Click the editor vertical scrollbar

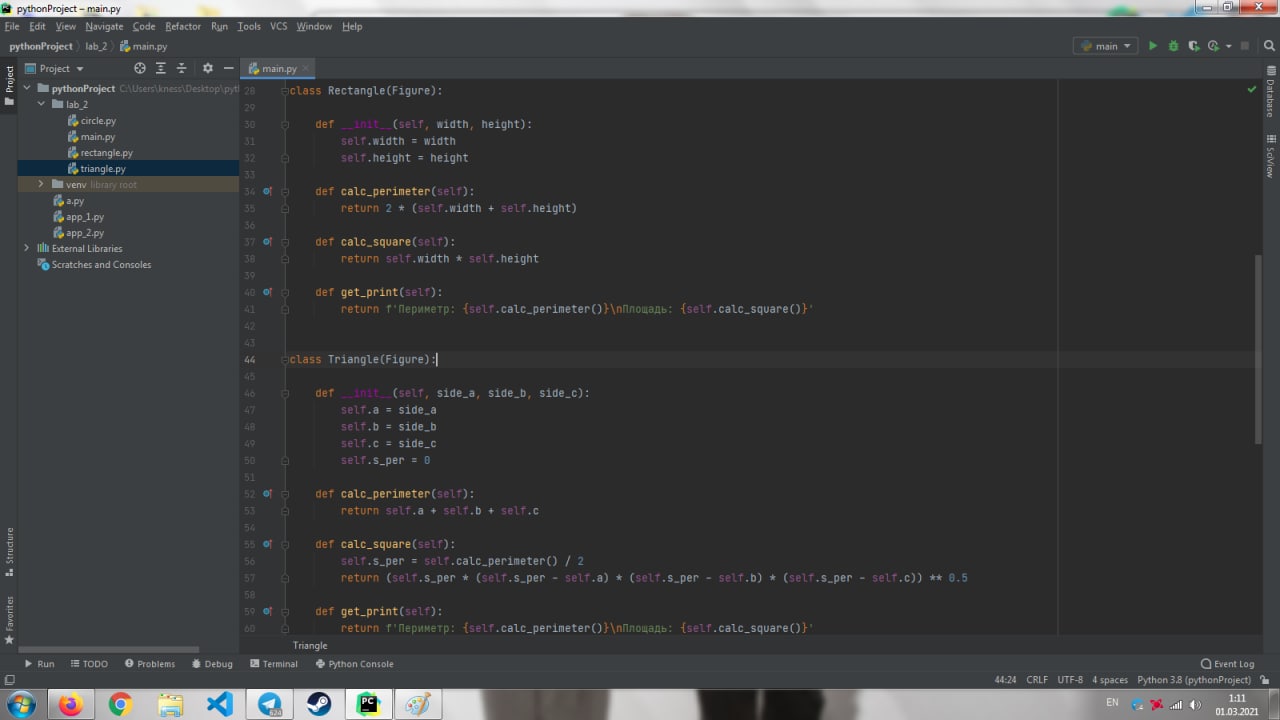pyautogui.click(x=1259, y=349)
